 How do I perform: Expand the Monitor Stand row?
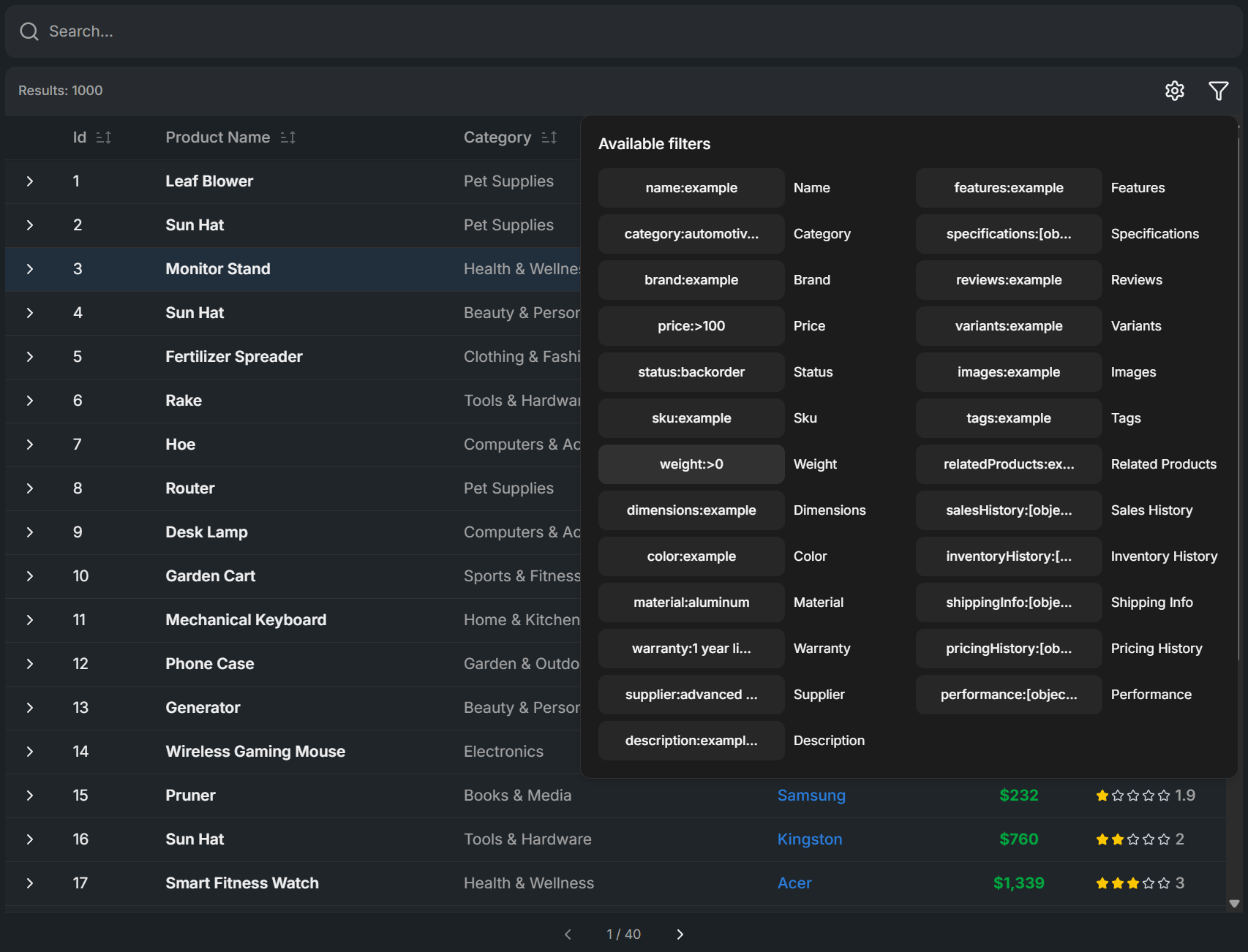(30, 269)
